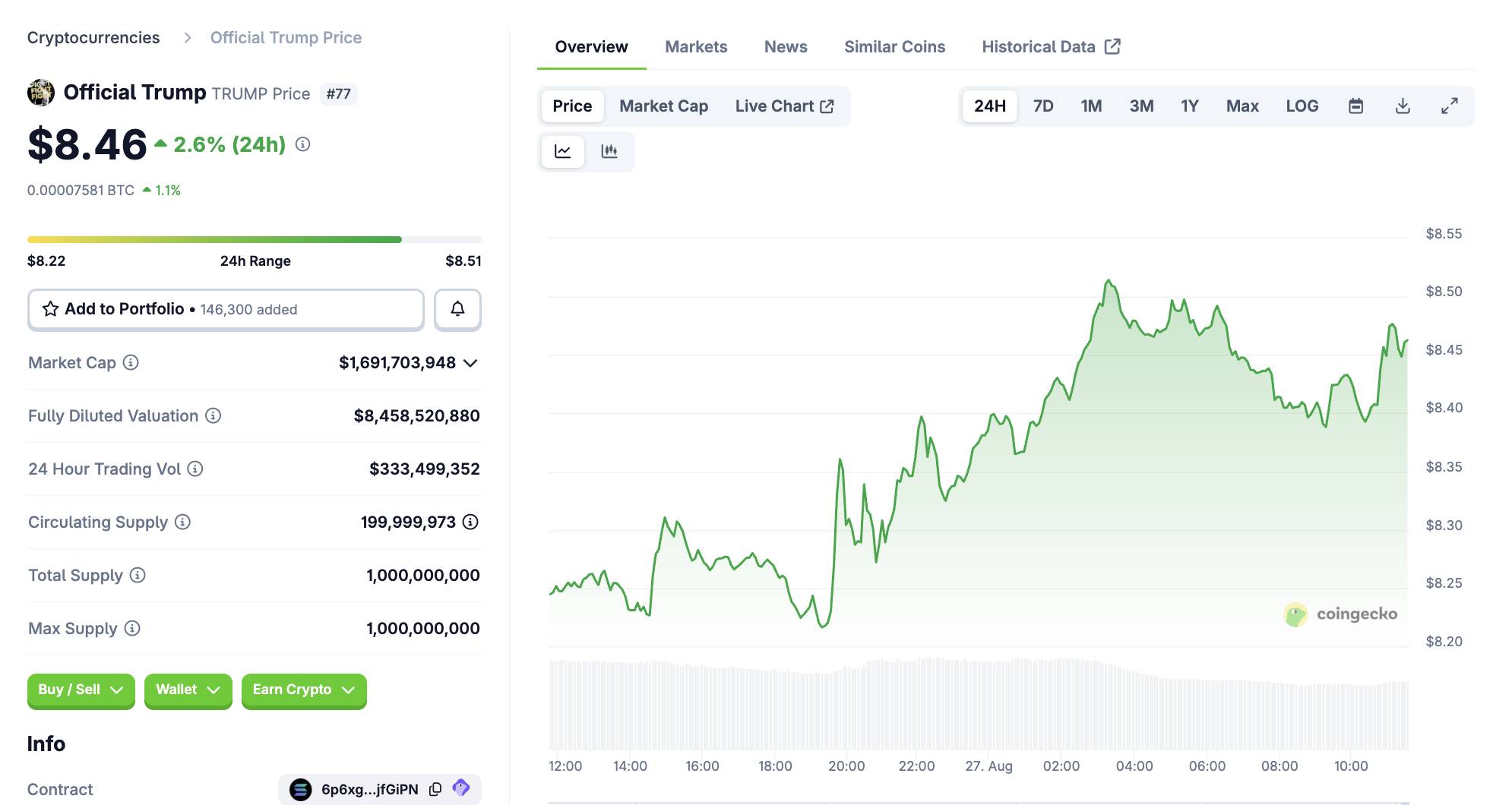Select the 7D time range

coord(1043,106)
